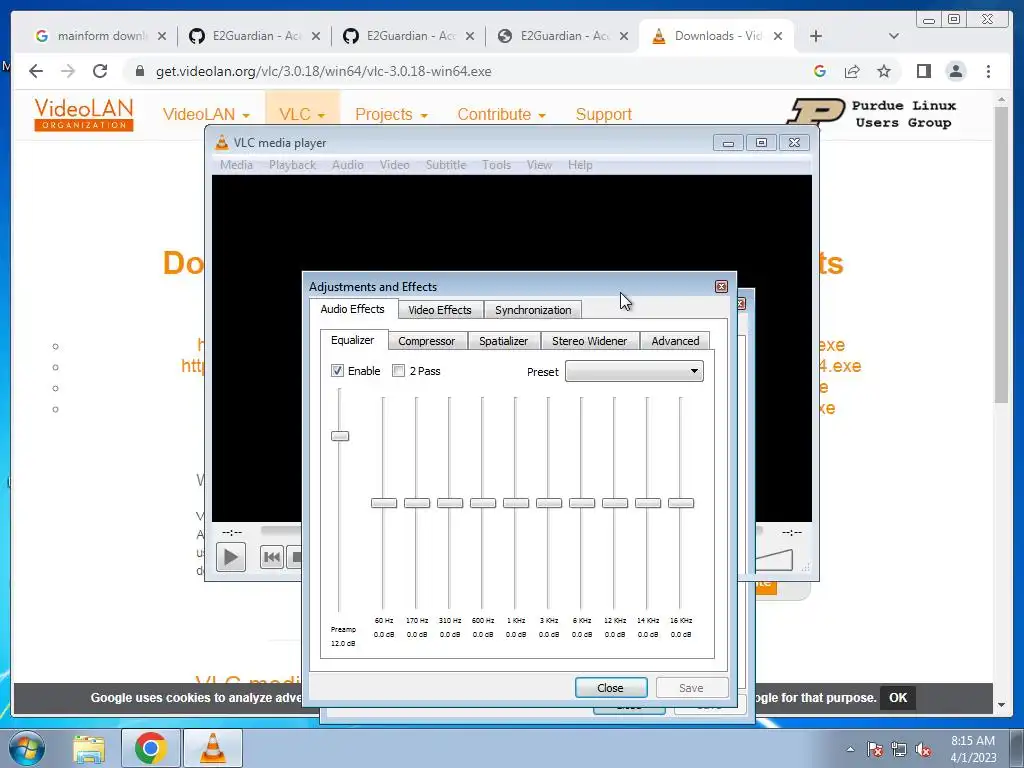The image size is (1024, 768).
Task: Click the muted volume tray icon
Action: coord(923,749)
